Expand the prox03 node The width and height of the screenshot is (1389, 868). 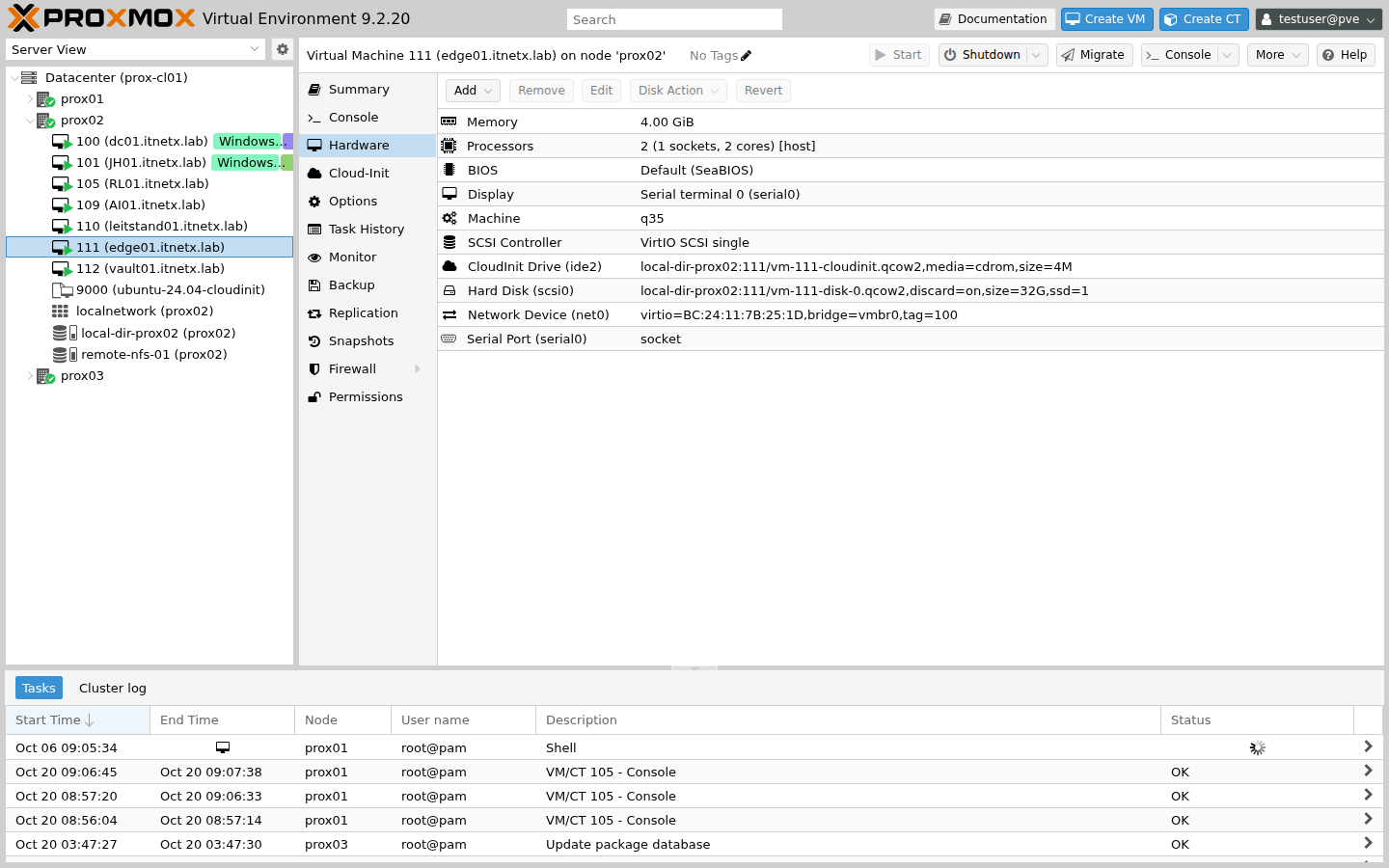(30, 376)
